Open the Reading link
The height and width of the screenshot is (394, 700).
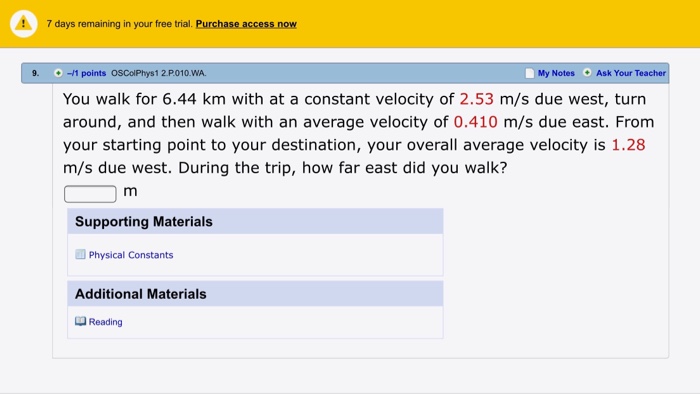pos(105,322)
